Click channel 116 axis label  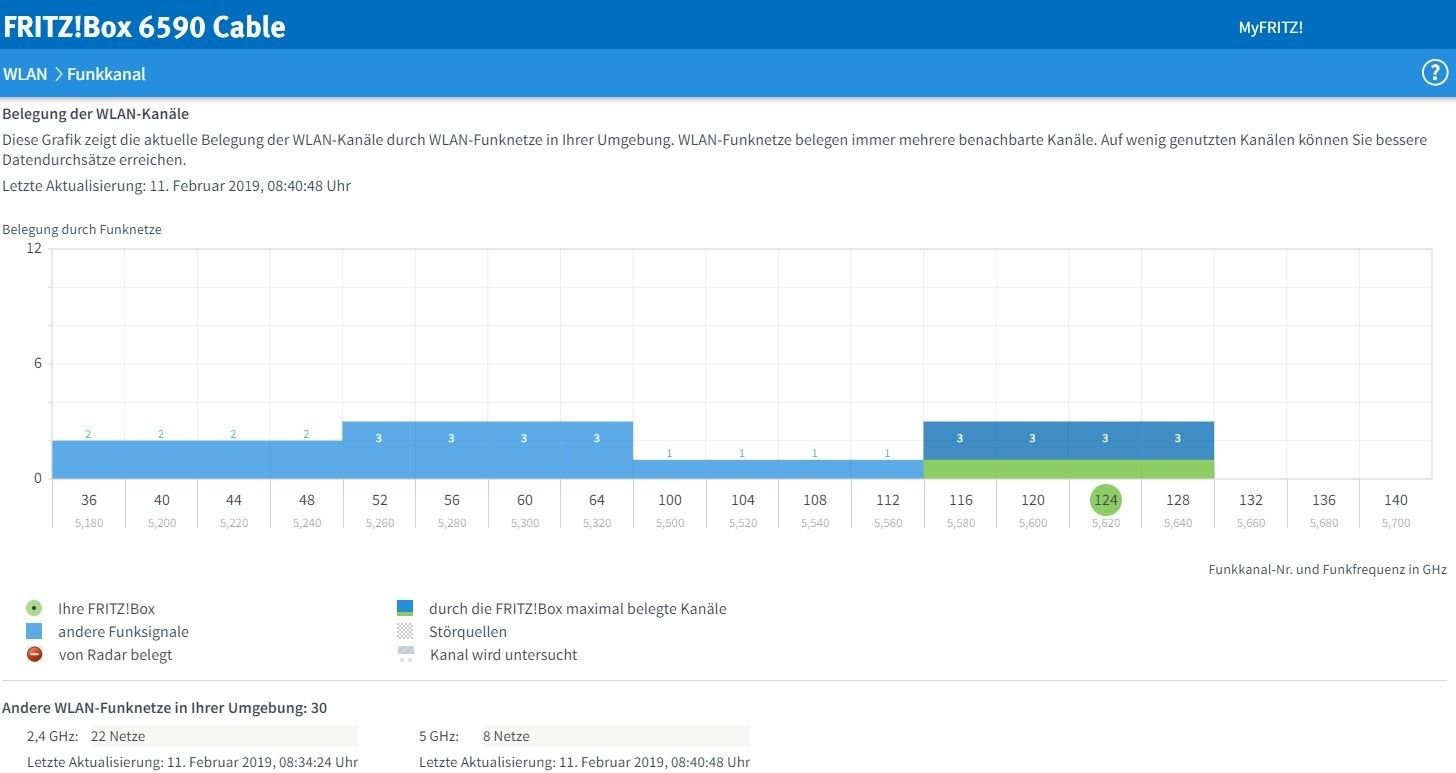[x=960, y=500]
